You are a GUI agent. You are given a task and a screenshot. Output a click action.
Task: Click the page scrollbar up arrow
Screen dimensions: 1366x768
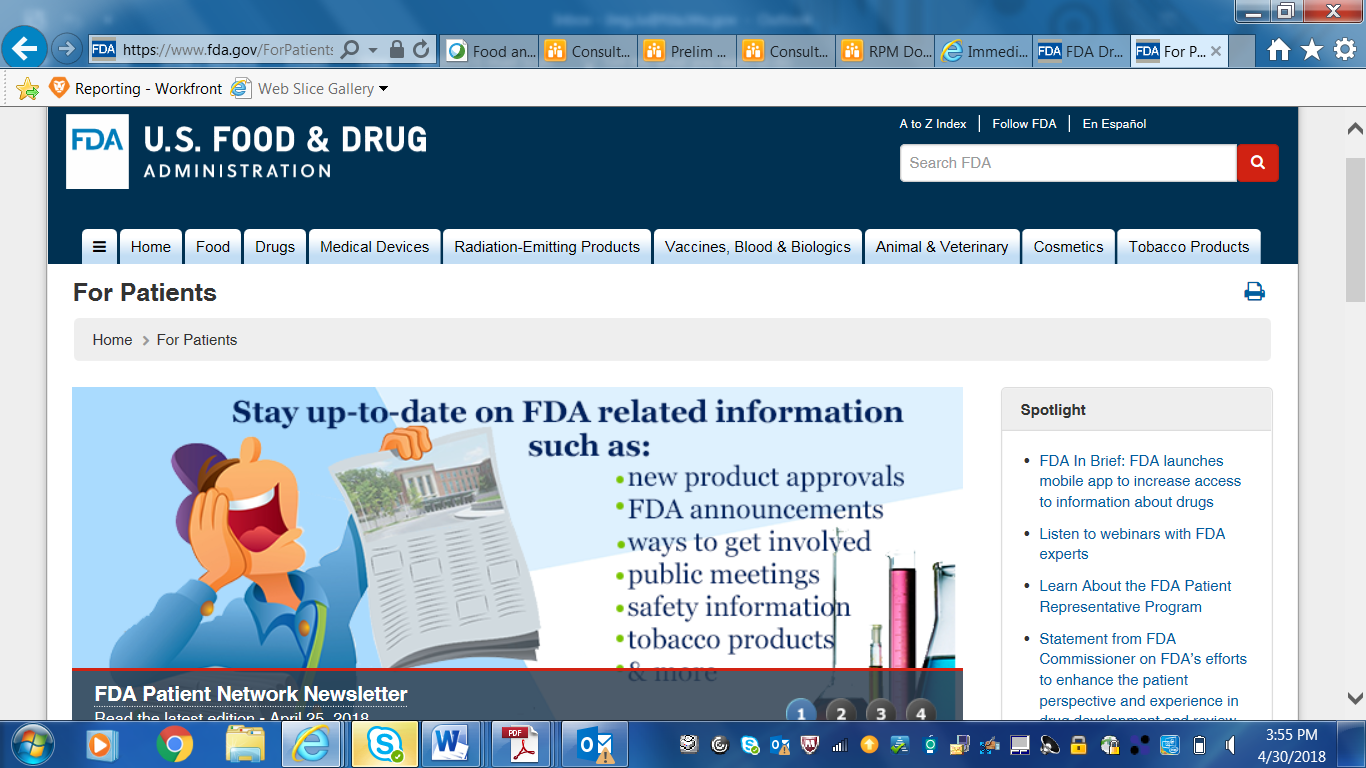pyautogui.click(x=1355, y=130)
